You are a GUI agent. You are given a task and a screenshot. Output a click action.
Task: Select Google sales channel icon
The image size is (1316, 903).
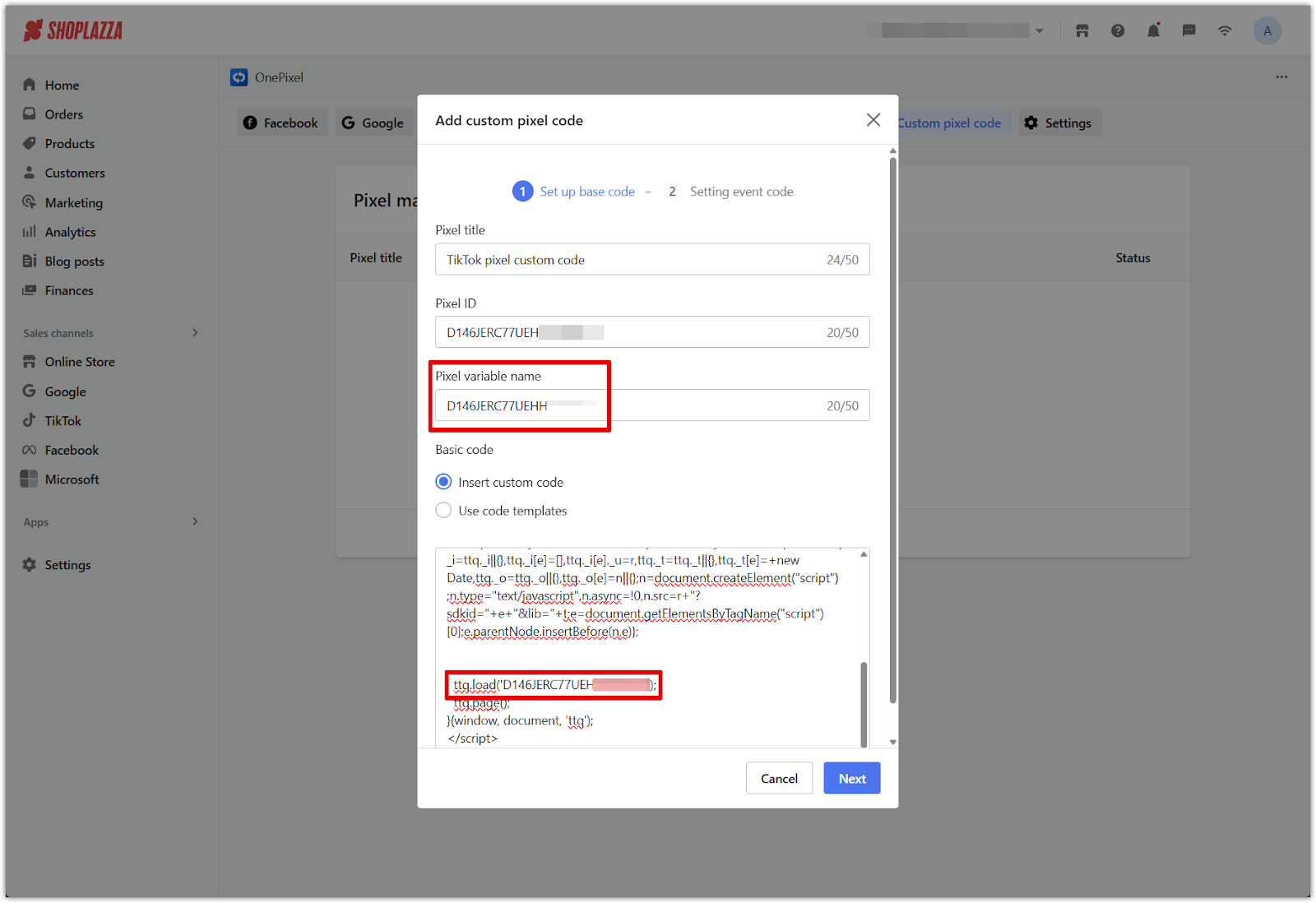tap(30, 391)
